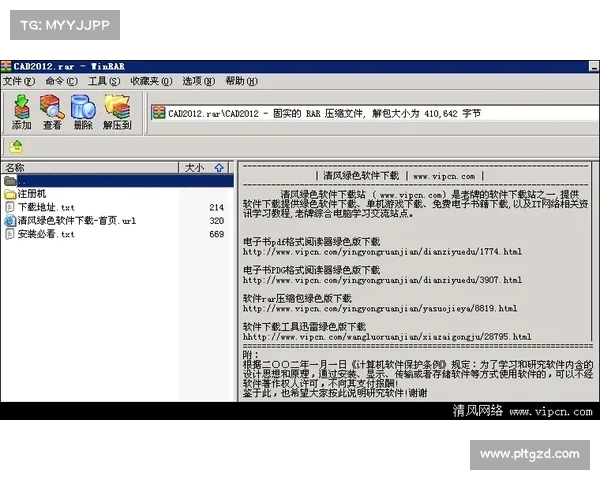Select file 安装必看.txt
600x480 pixels.
[x=46, y=234]
